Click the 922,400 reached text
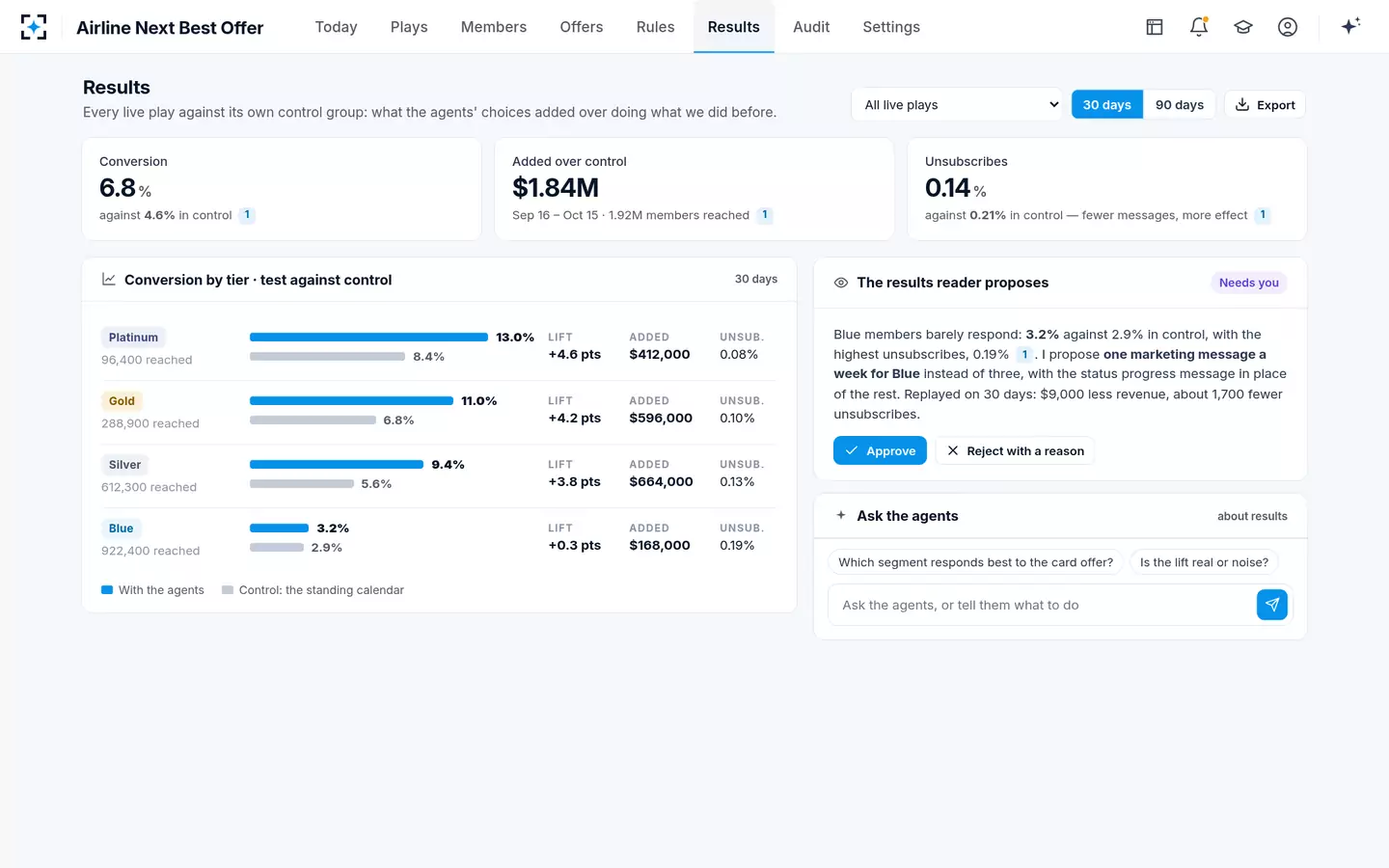Screen dimensions: 1389x868 pos(150,551)
